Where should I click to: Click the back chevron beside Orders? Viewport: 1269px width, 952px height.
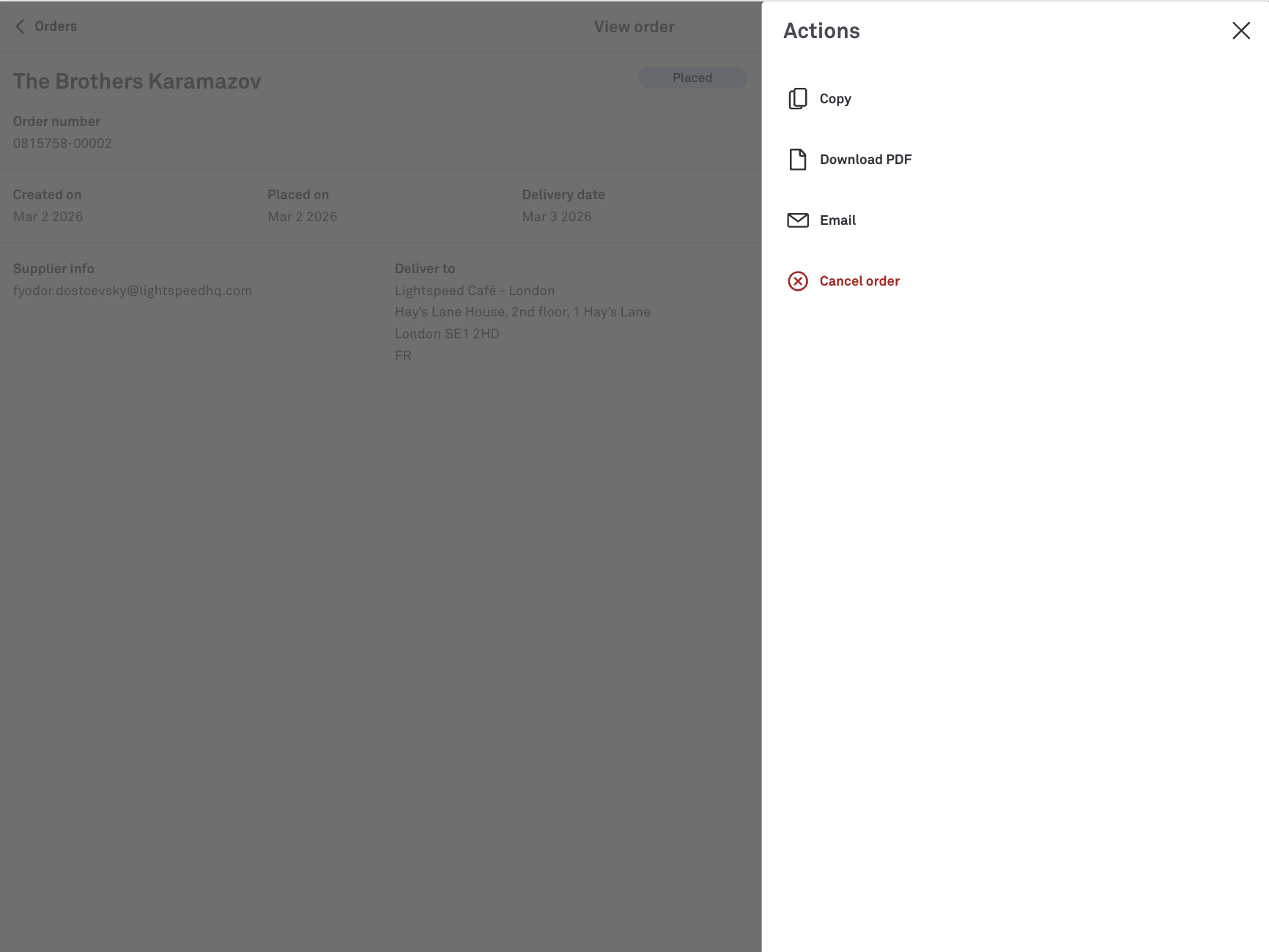[x=20, y=26]
